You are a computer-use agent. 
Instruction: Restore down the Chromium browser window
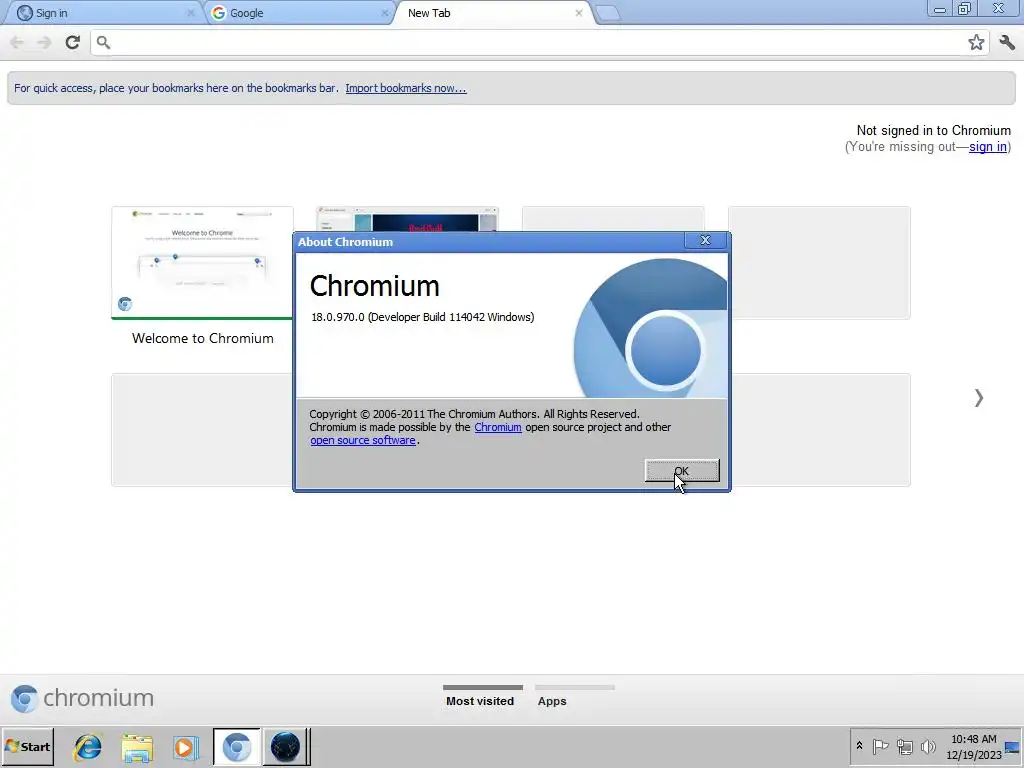pyautogui.click(x=964, y=9)
